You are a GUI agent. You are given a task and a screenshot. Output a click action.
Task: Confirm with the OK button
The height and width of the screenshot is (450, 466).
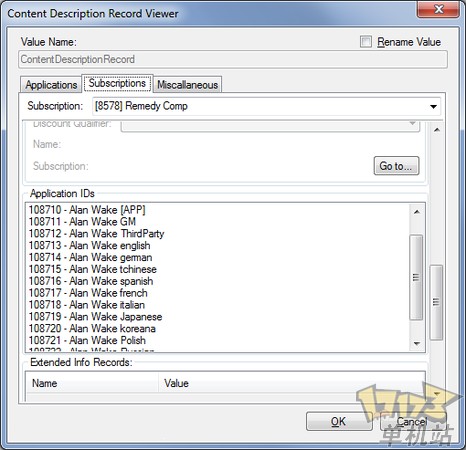tap(339, 421)
